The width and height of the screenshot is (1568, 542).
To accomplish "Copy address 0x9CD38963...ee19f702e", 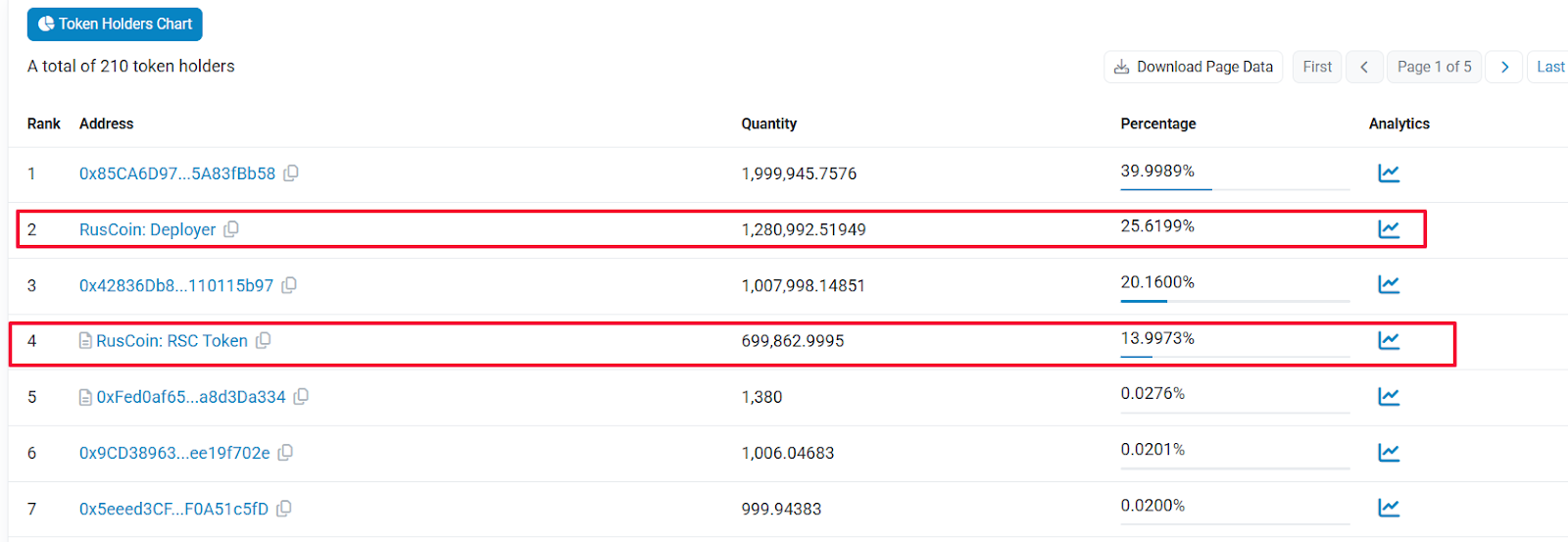I will tap(285, 453).
